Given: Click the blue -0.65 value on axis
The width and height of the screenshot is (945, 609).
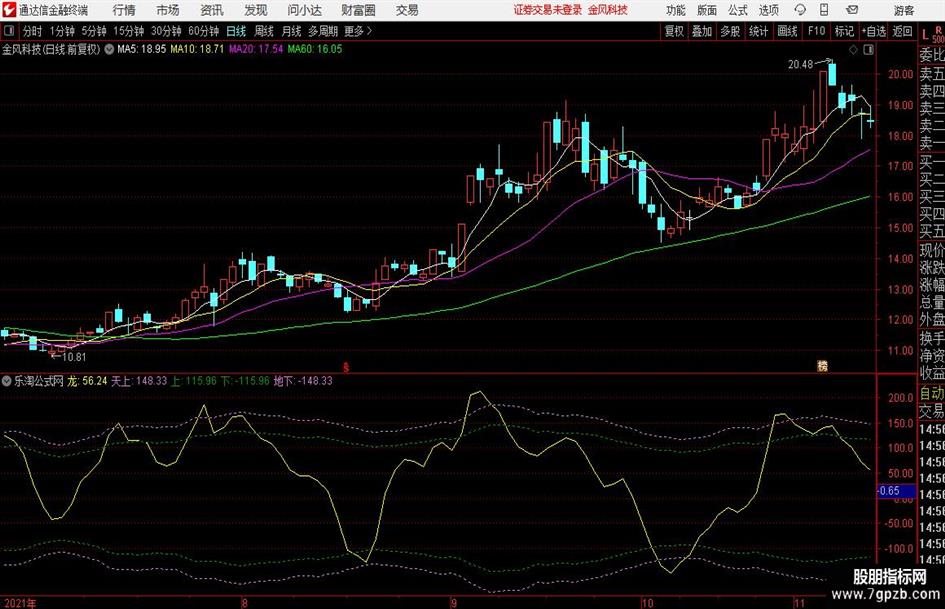Looking at the screenshot, I should tap(896, 491).
